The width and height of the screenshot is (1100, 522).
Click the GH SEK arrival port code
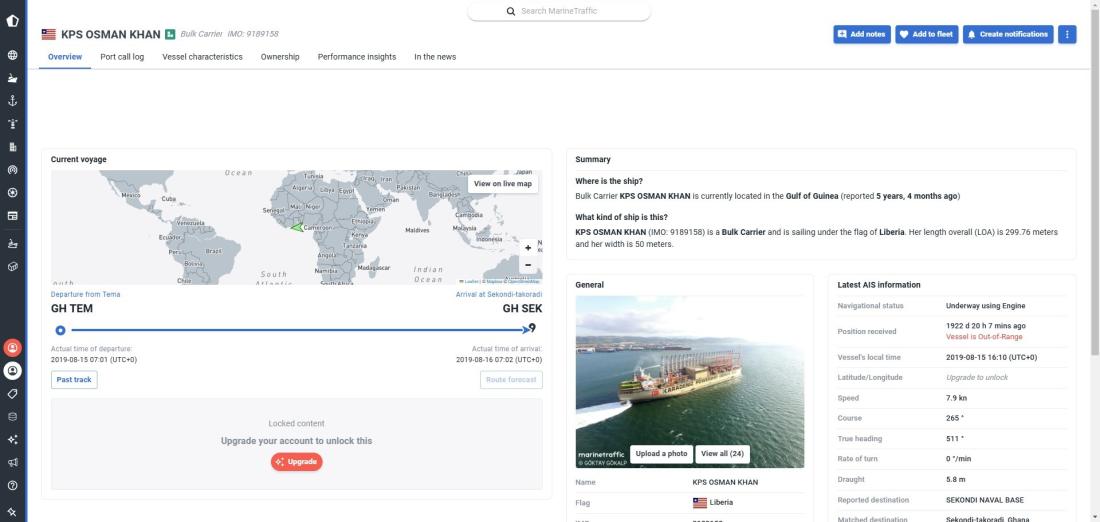522,309
